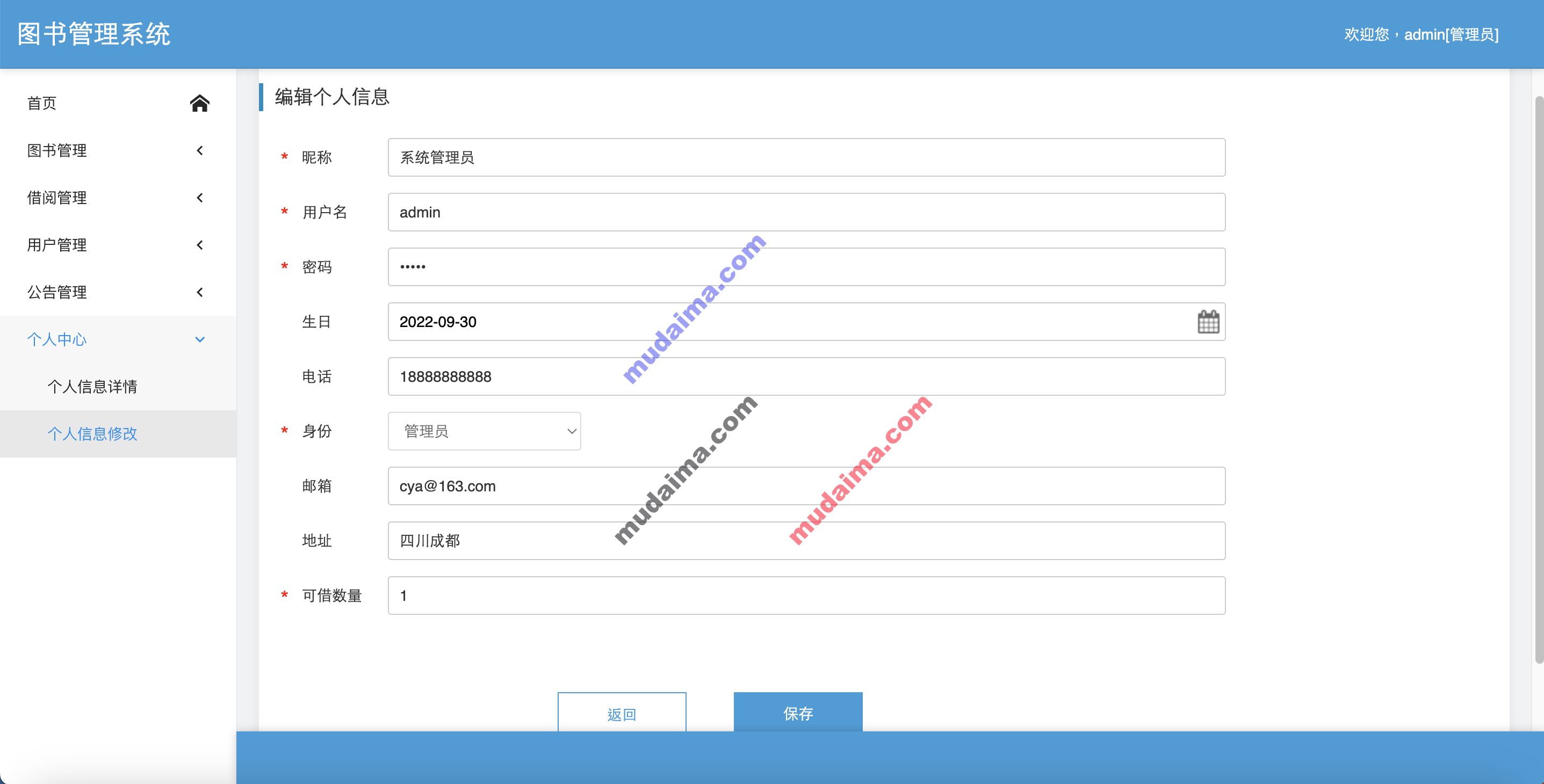This screenshot has height=784, width=1544.
Task: Focus the 地址 field 四川成都
Action: point(806,541)
